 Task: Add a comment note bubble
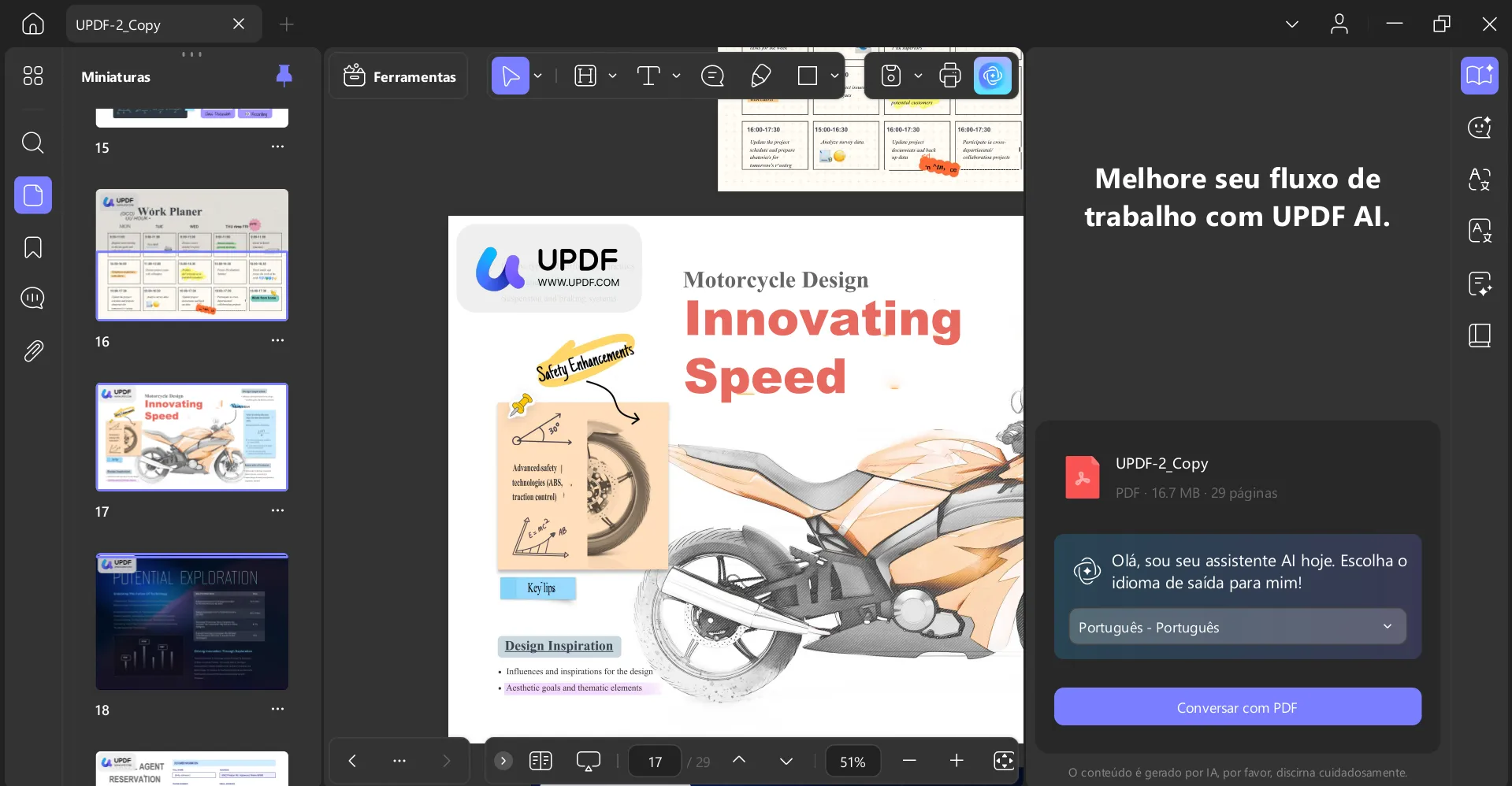pos(712,76)
